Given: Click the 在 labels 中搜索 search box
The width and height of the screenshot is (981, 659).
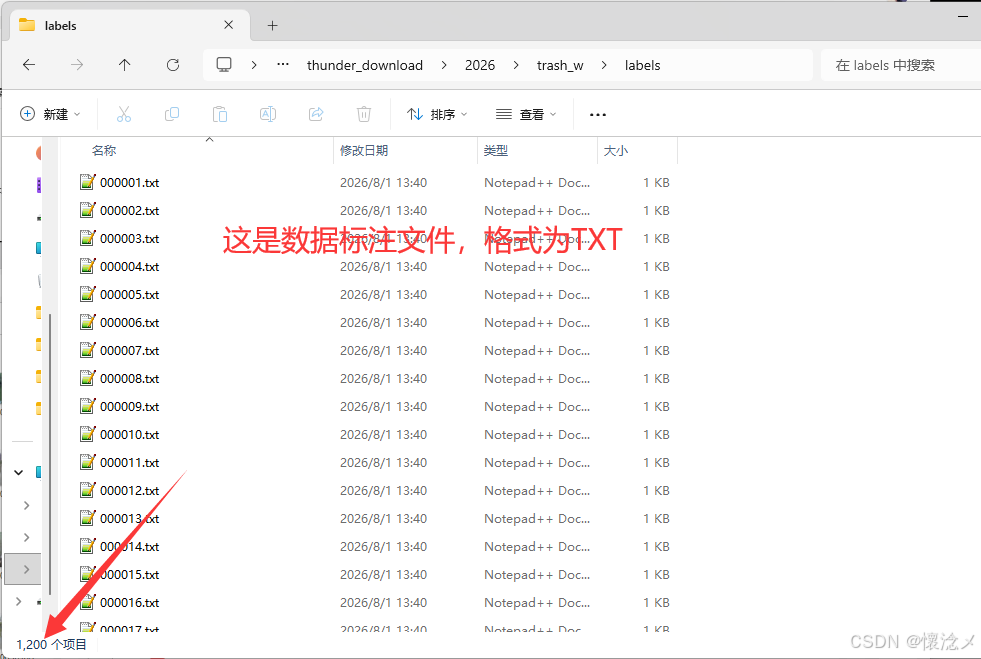Looking at the screenshot, I should (900, 65).
